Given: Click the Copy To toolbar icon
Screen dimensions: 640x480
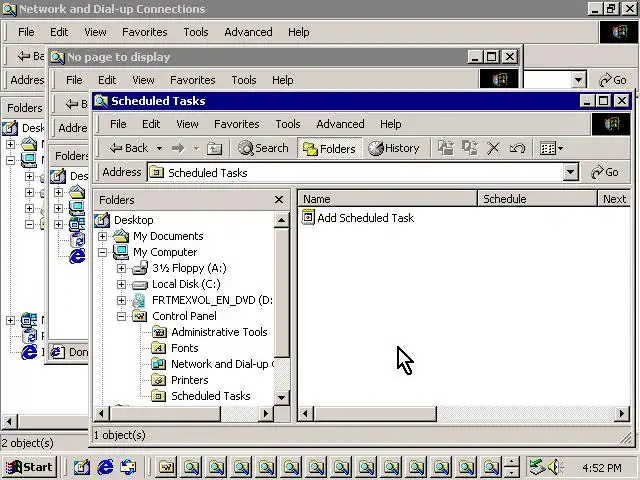Looking at the screenshot, I should click(x=470, y=148).
